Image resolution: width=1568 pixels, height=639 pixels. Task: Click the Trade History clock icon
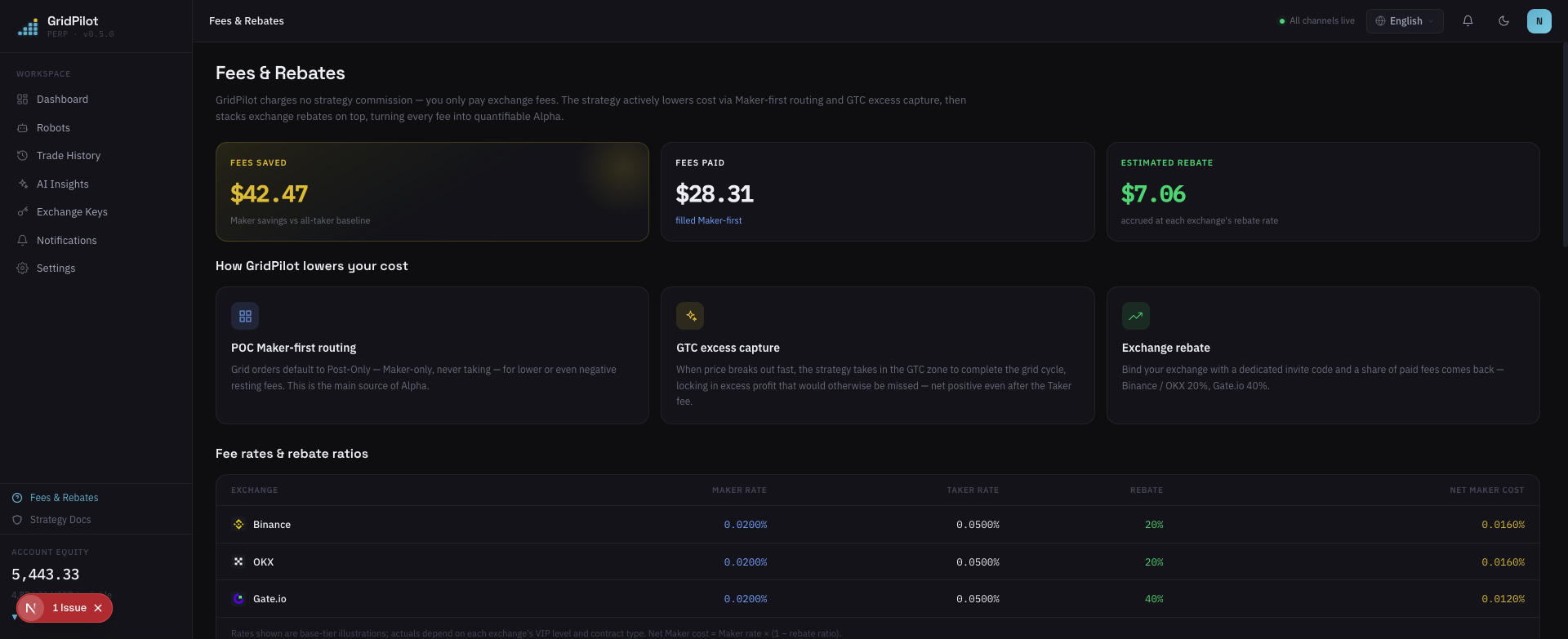pos(22,156)
